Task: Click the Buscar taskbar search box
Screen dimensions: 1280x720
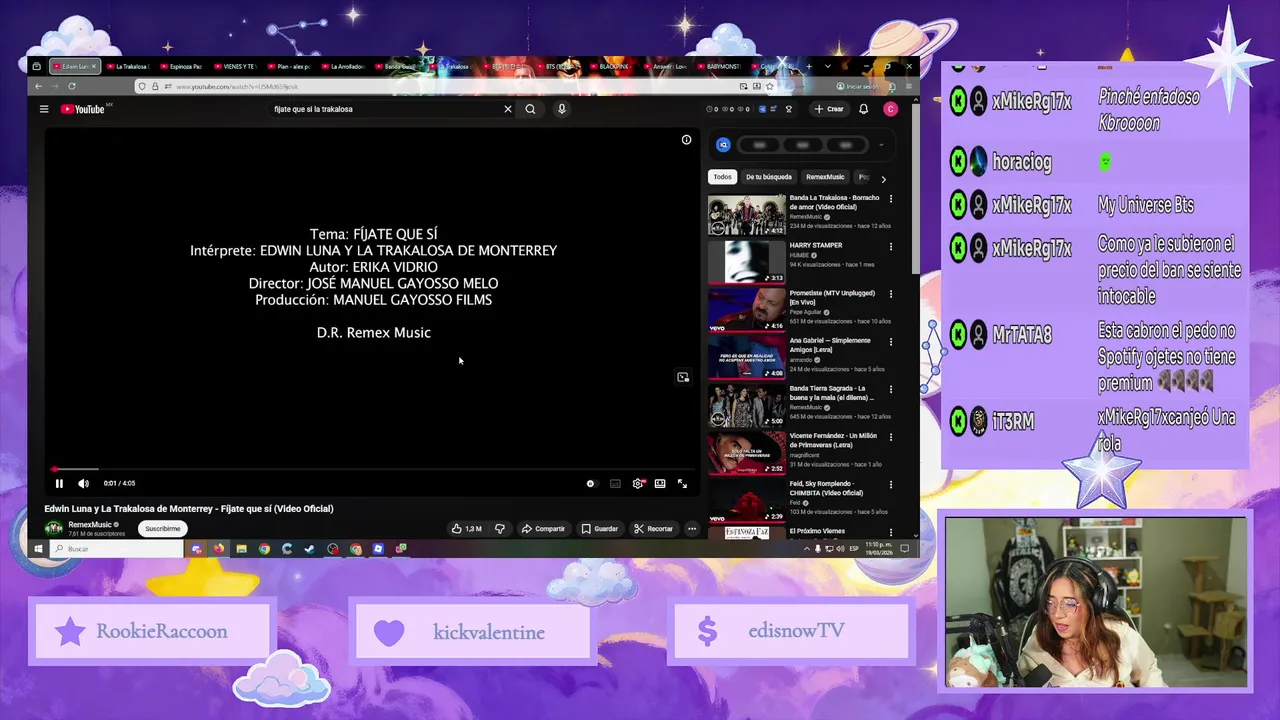Action: 115,549
